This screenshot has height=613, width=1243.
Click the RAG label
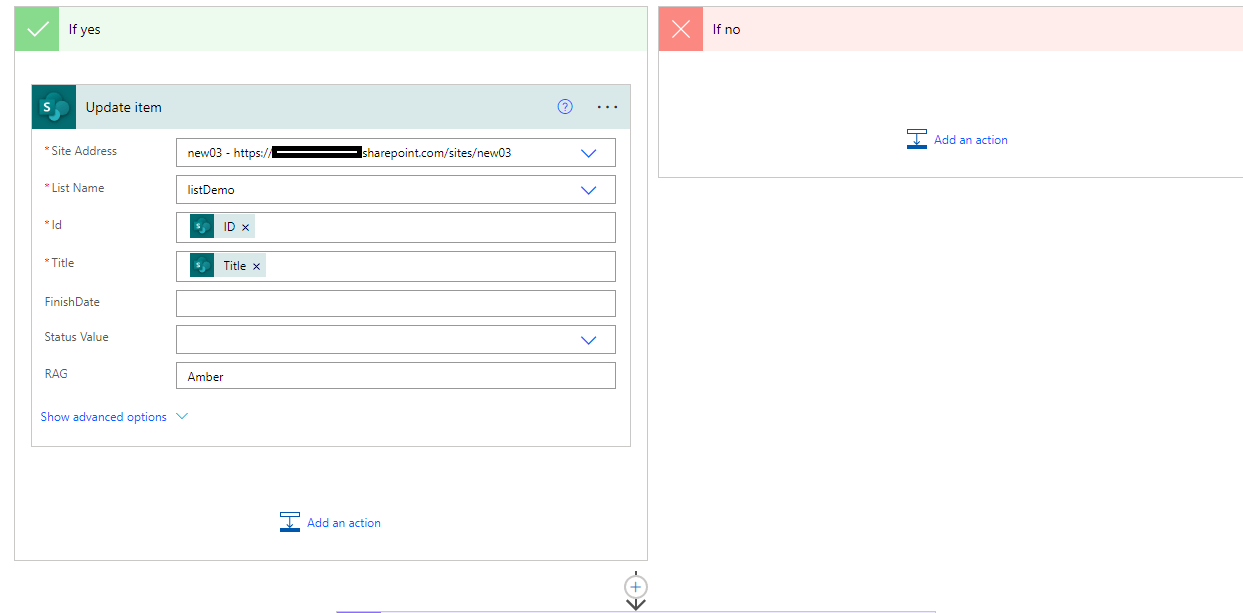coord(56,374)
